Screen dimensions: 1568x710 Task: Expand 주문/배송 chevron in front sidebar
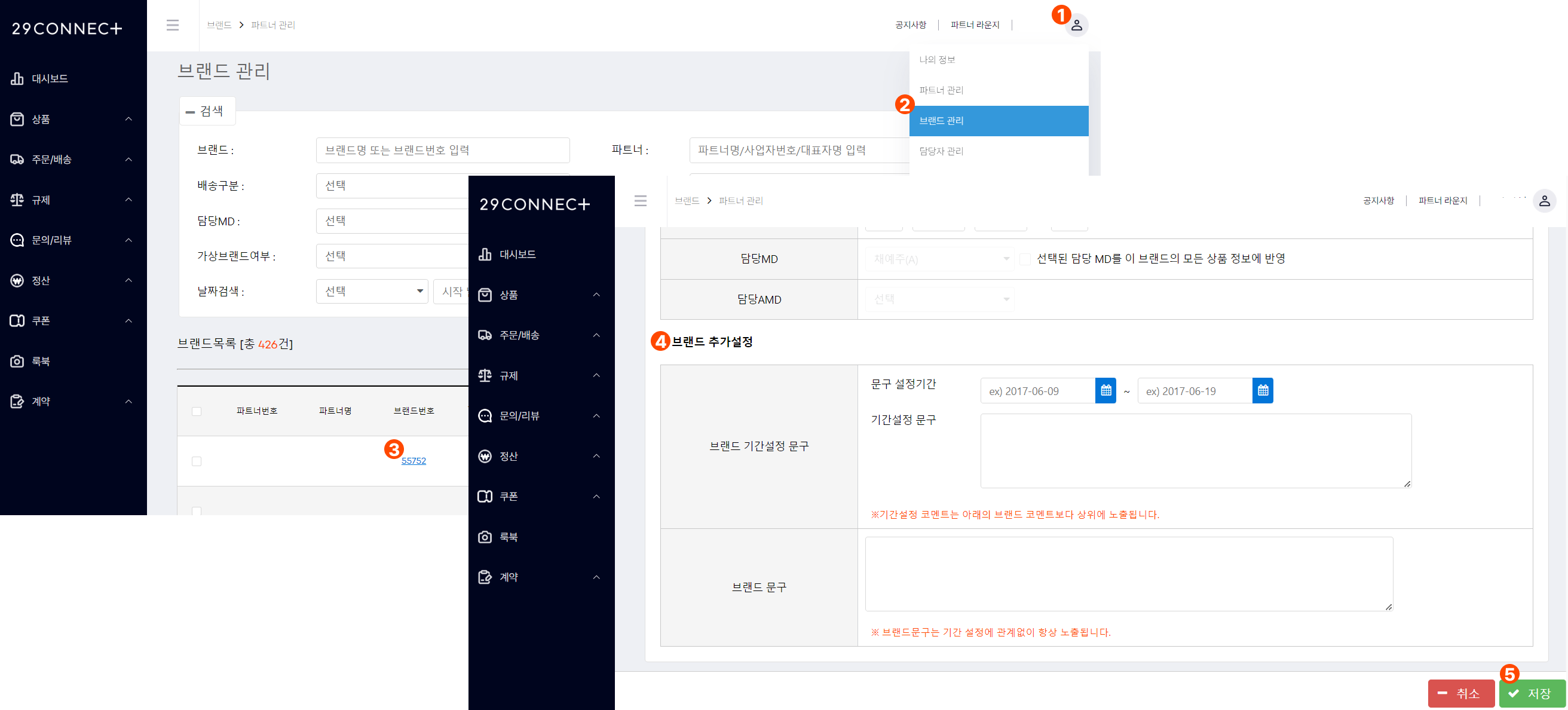(596, 335)
